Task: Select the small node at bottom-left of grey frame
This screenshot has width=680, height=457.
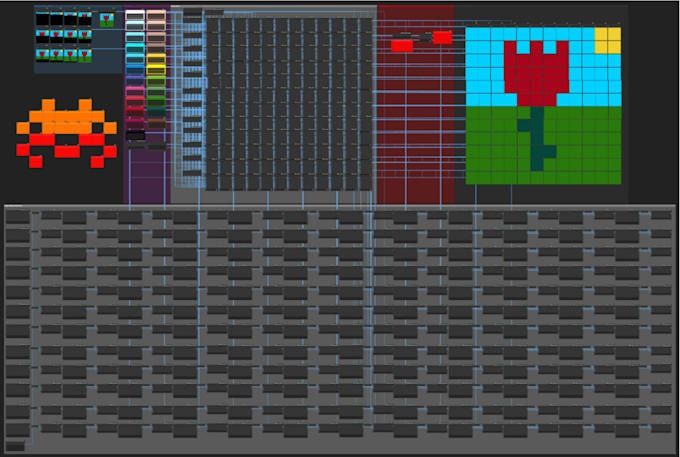Action: click(15, 447)
